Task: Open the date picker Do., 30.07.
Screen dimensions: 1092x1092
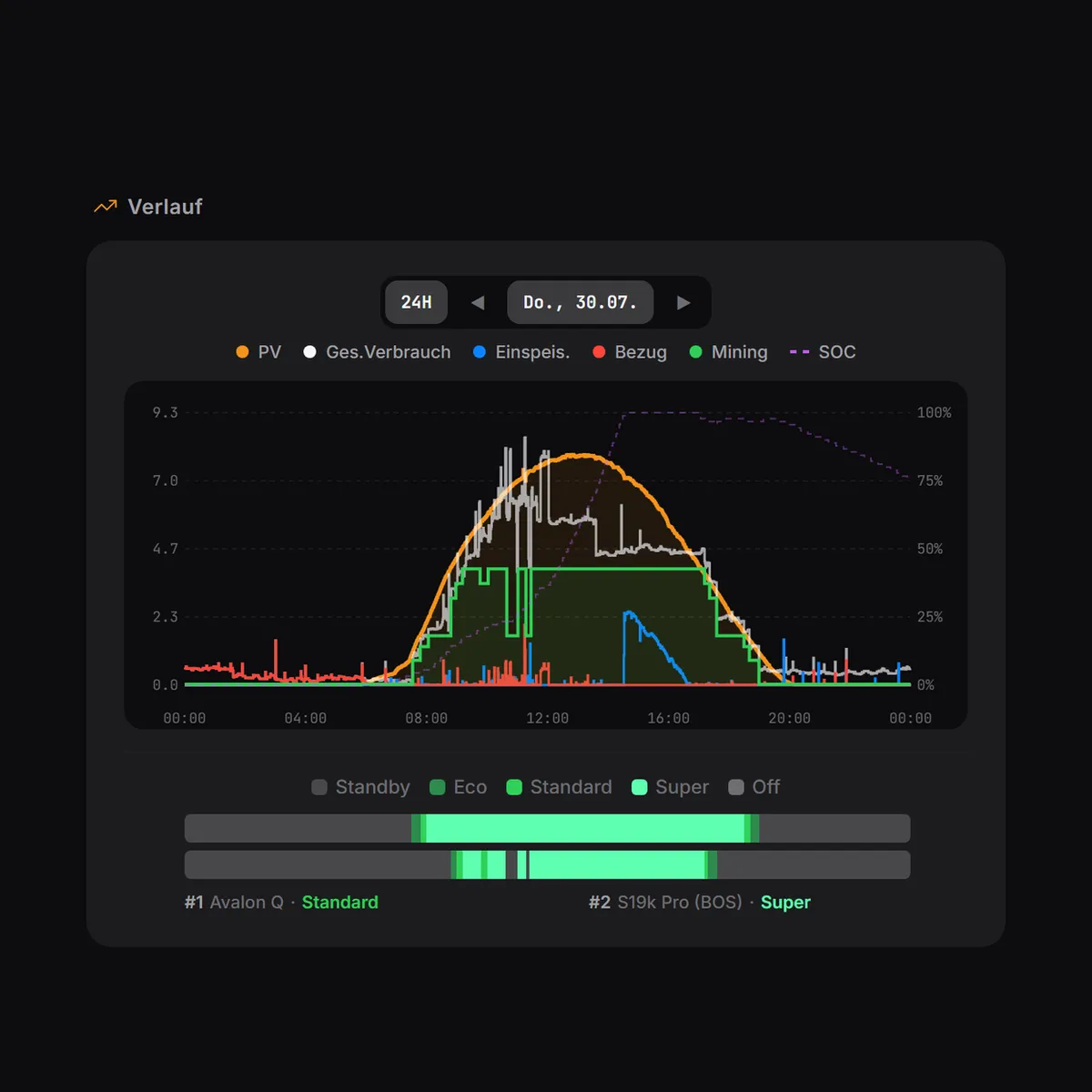Action: coord(581,302)
